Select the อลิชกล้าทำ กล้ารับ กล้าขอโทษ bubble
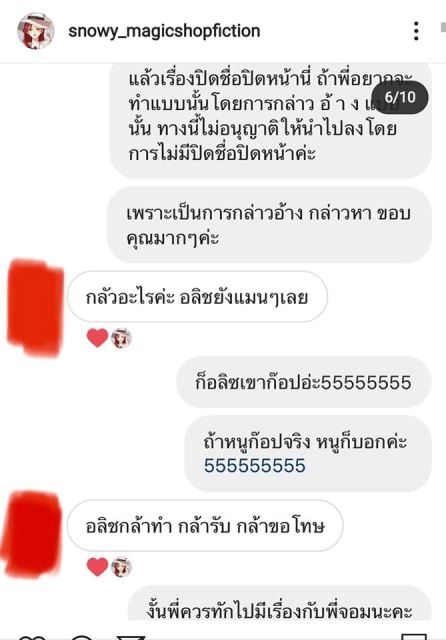 205,526
